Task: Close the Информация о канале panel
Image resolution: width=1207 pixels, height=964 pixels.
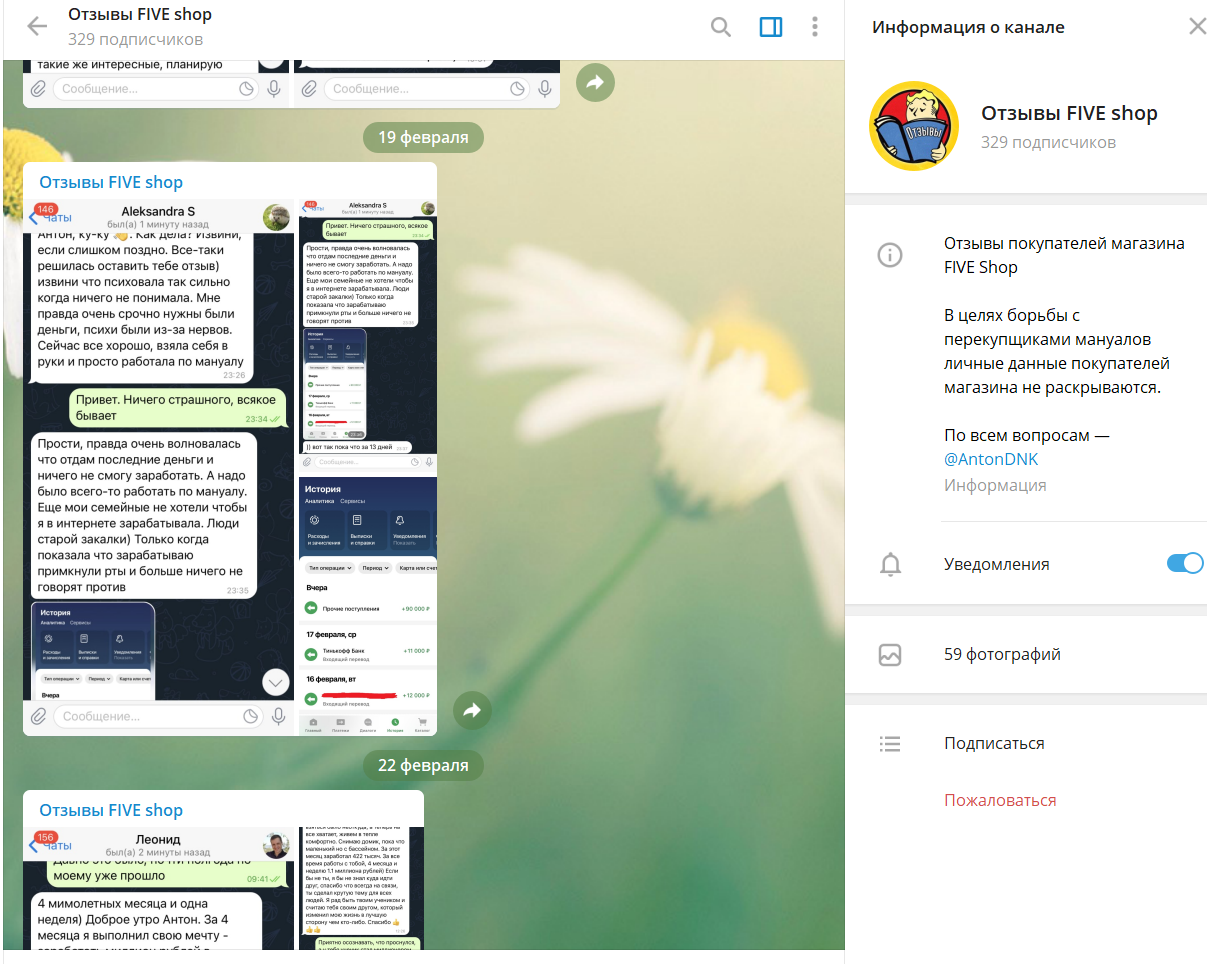Action: [x=1197, y=27]
